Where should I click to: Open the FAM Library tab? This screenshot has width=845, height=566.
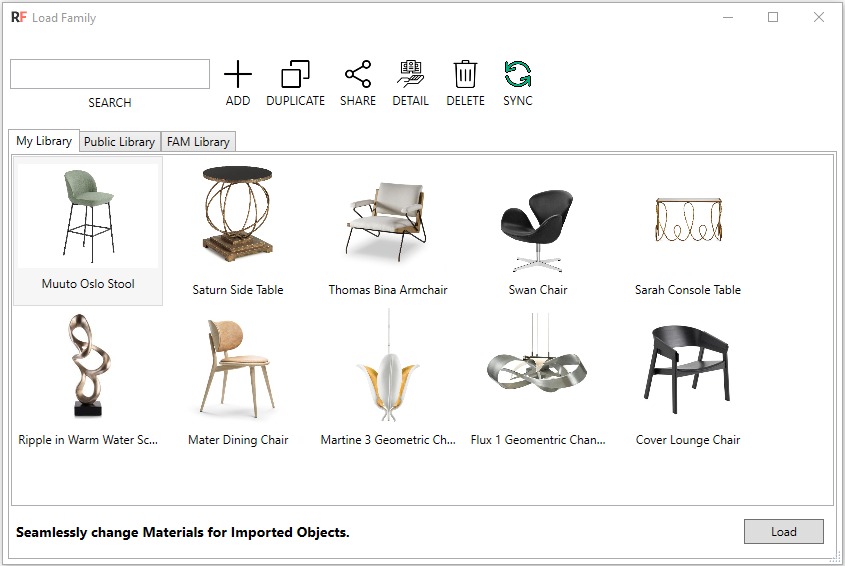tap(198, 142)
